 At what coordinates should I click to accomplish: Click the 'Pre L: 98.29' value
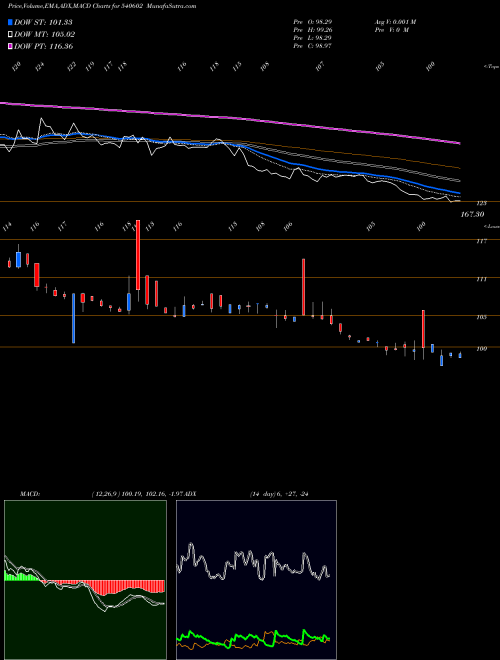313,38
